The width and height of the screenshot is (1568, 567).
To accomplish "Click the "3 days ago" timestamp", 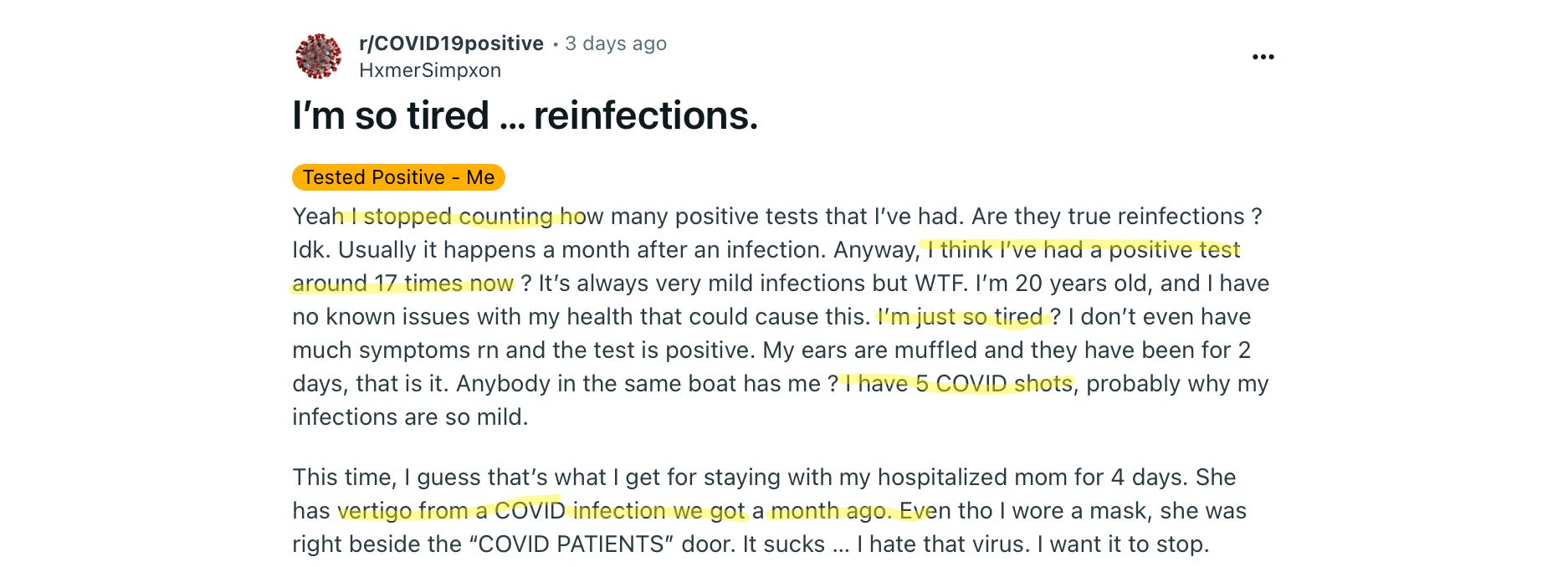I will click(616, 43).
